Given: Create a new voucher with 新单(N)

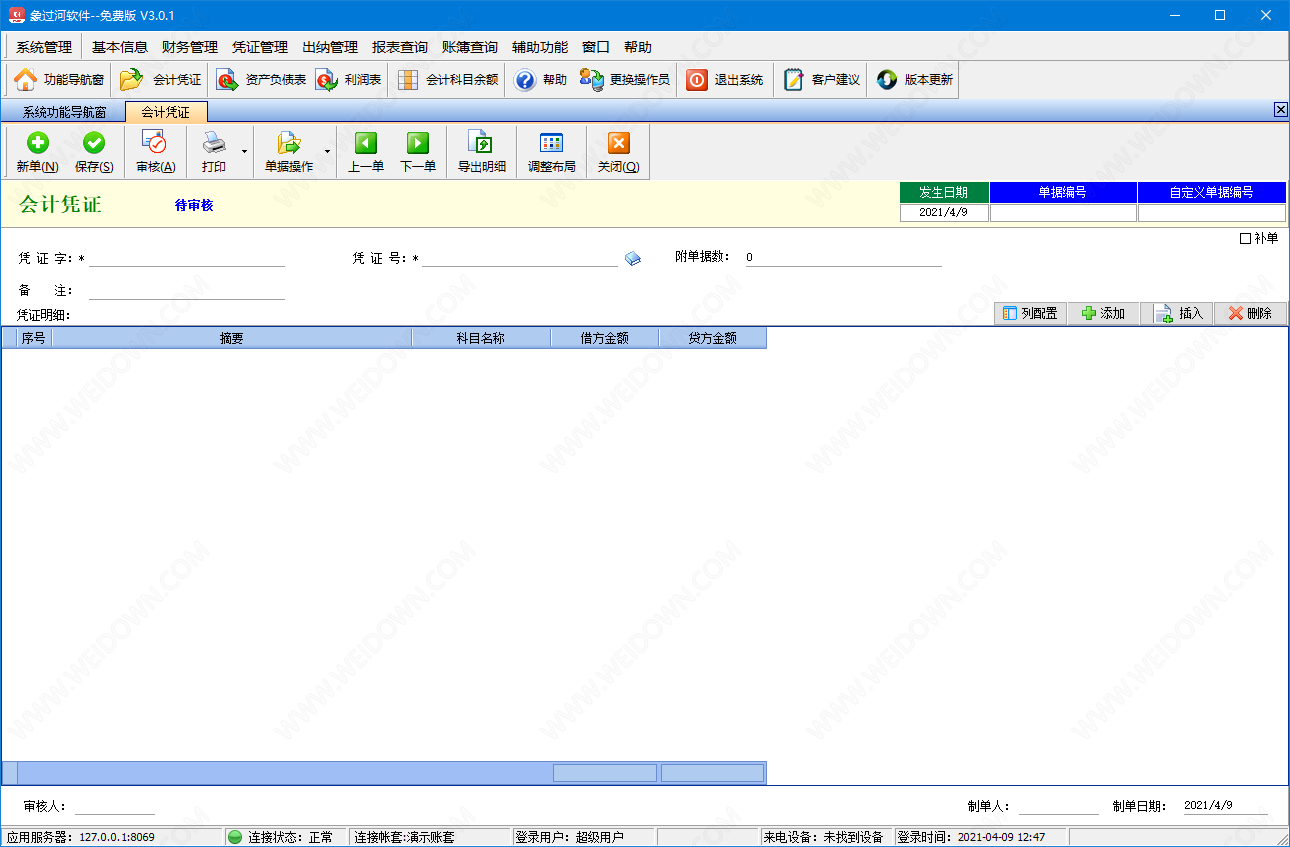Looking at the screenshot, I should coord(37,153).
